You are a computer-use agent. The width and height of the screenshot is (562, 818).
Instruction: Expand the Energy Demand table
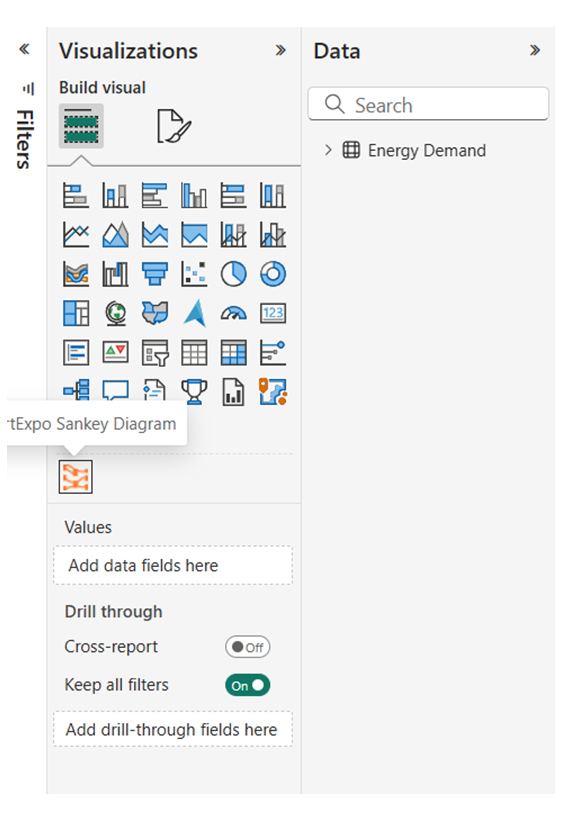328,150
